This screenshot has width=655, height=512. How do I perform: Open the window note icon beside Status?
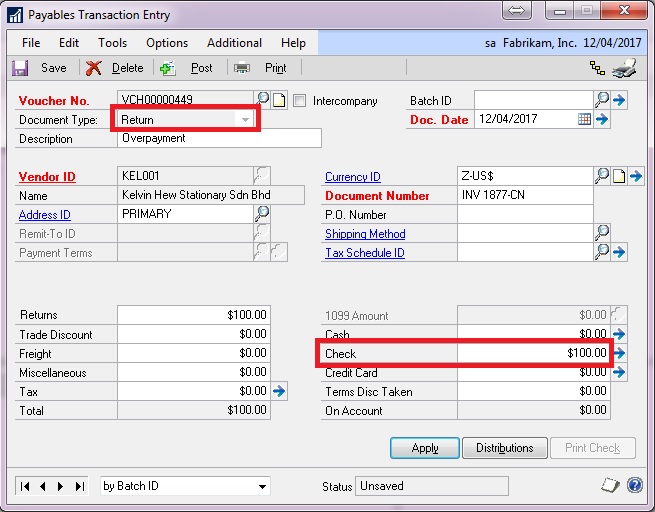point(610,485)
